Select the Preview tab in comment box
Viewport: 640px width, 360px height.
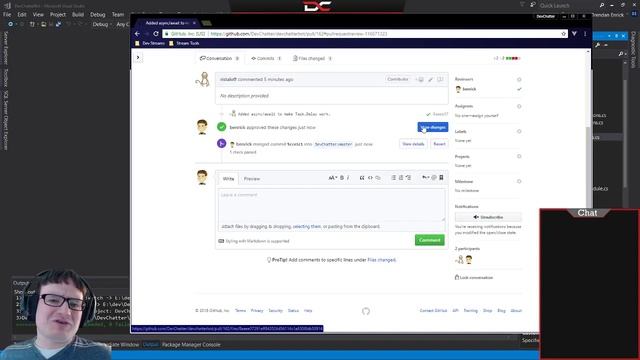(x=251, y=179)
